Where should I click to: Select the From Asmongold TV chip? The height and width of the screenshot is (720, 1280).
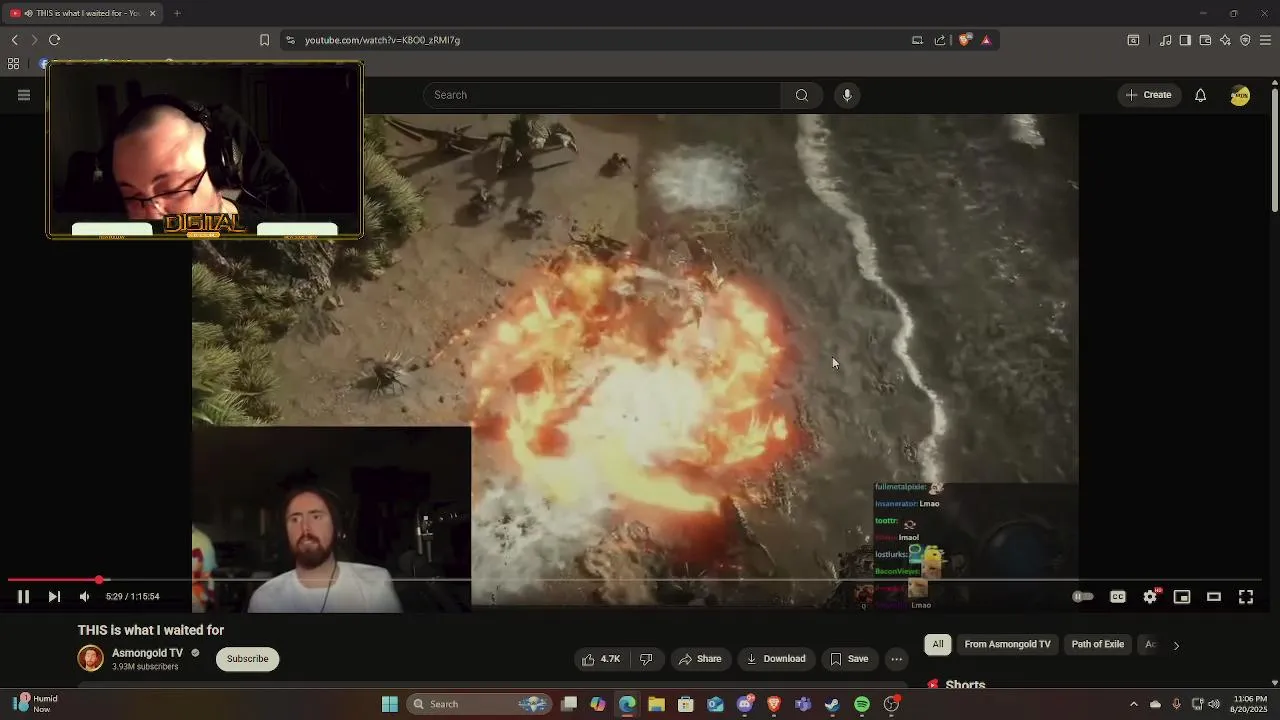pyautogui.click(x=1007, y=645)
